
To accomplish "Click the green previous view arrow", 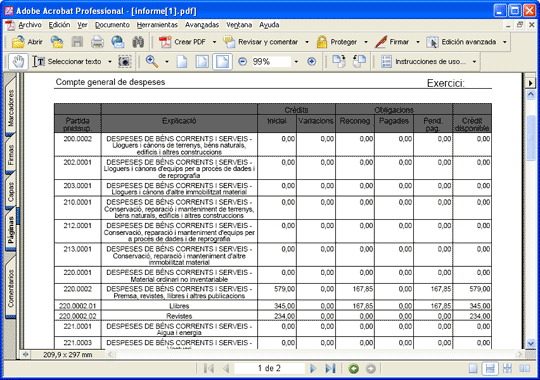I will tap(353, 369).
